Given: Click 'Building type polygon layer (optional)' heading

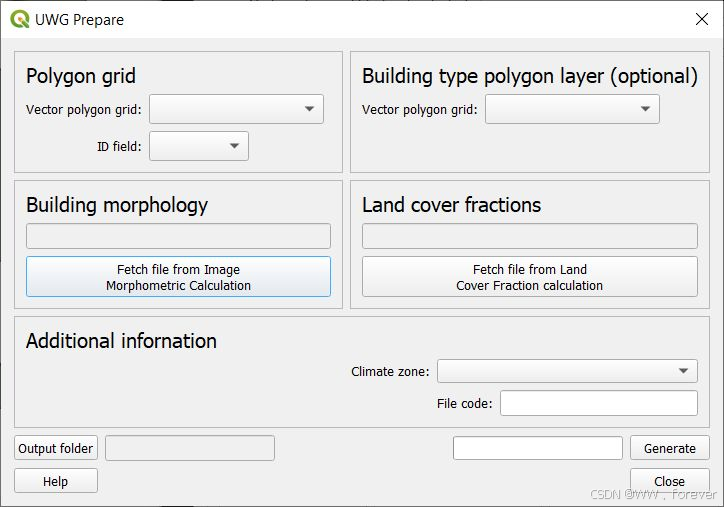Looking at the screenshot, I should pyautogui.click(x=530, y=76).
